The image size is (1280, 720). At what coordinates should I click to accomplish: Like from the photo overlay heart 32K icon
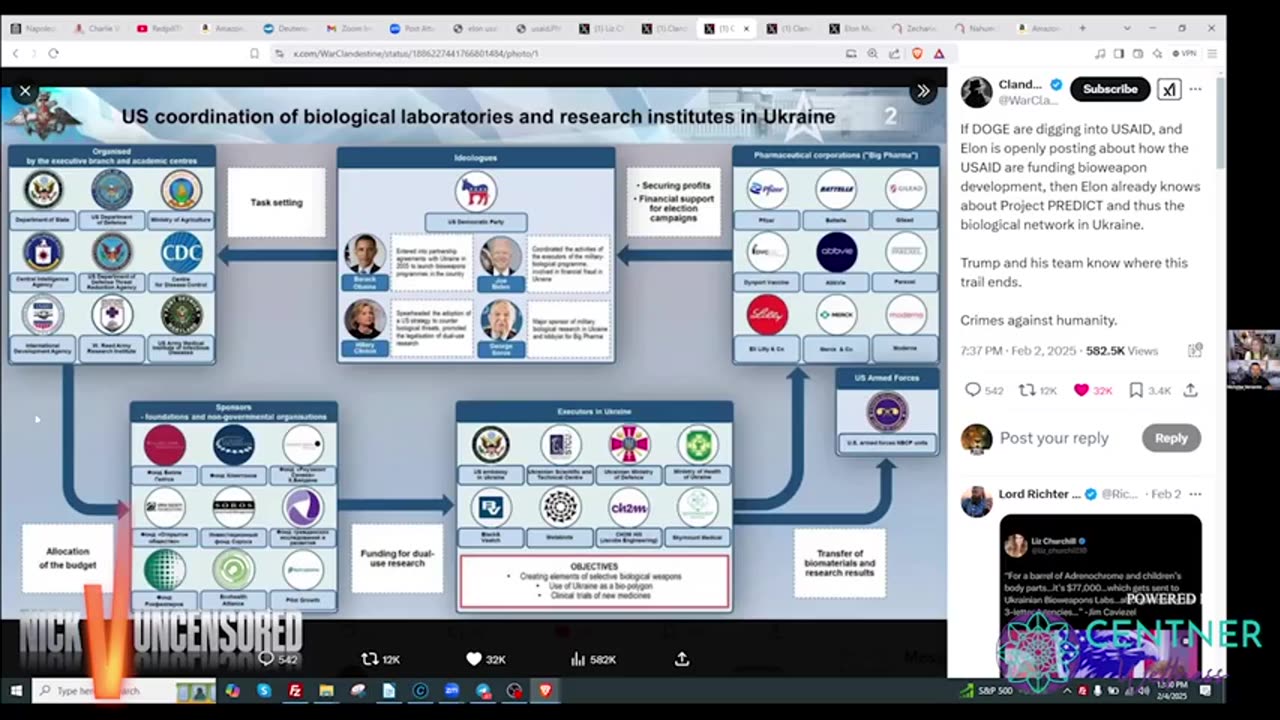click(474, 659)
